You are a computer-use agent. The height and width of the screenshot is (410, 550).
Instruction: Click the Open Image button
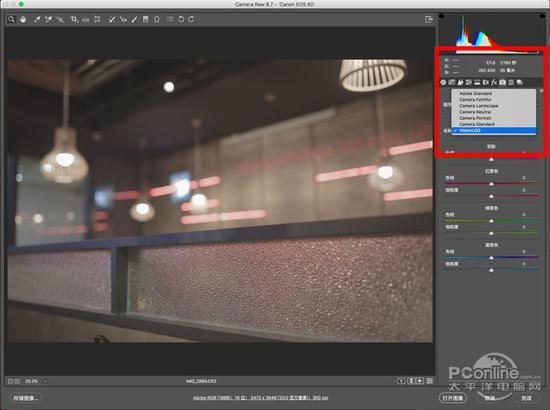point(453,398)
